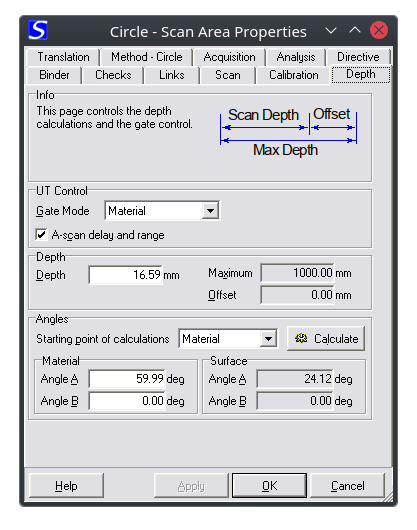Confirm with the OK button
Image resolution: width=417 pixels, height=530 pixels.
269,486
